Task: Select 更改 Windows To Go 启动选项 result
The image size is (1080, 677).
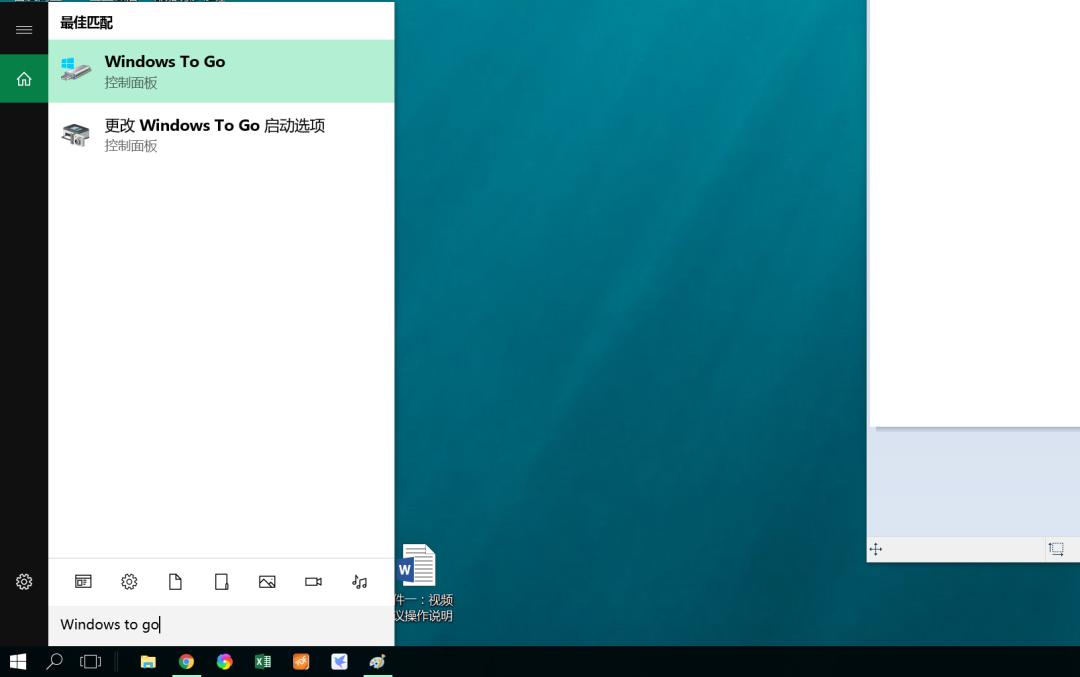Action: tap(220, 135)
